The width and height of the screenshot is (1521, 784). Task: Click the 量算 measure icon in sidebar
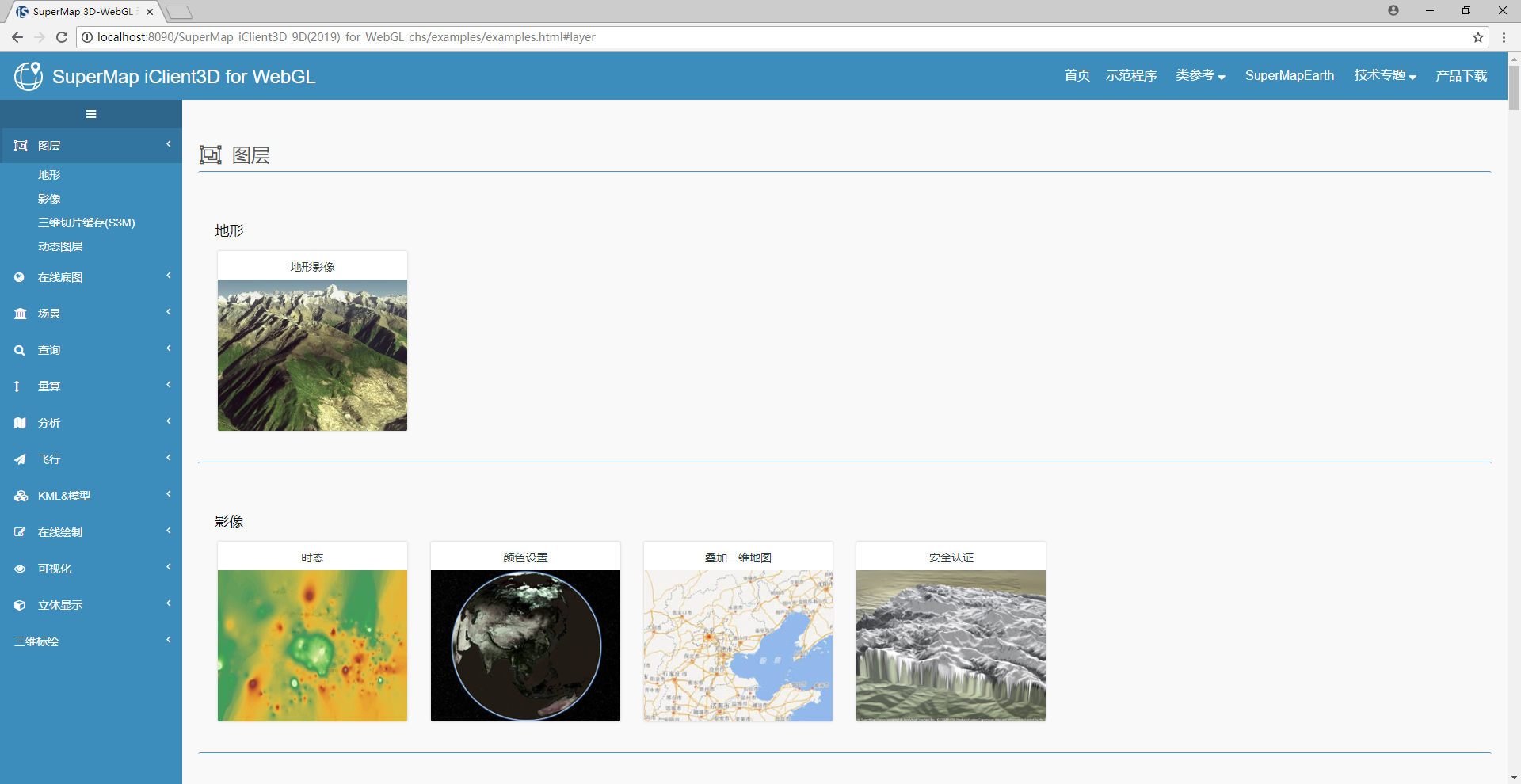[x=17, y=386]
